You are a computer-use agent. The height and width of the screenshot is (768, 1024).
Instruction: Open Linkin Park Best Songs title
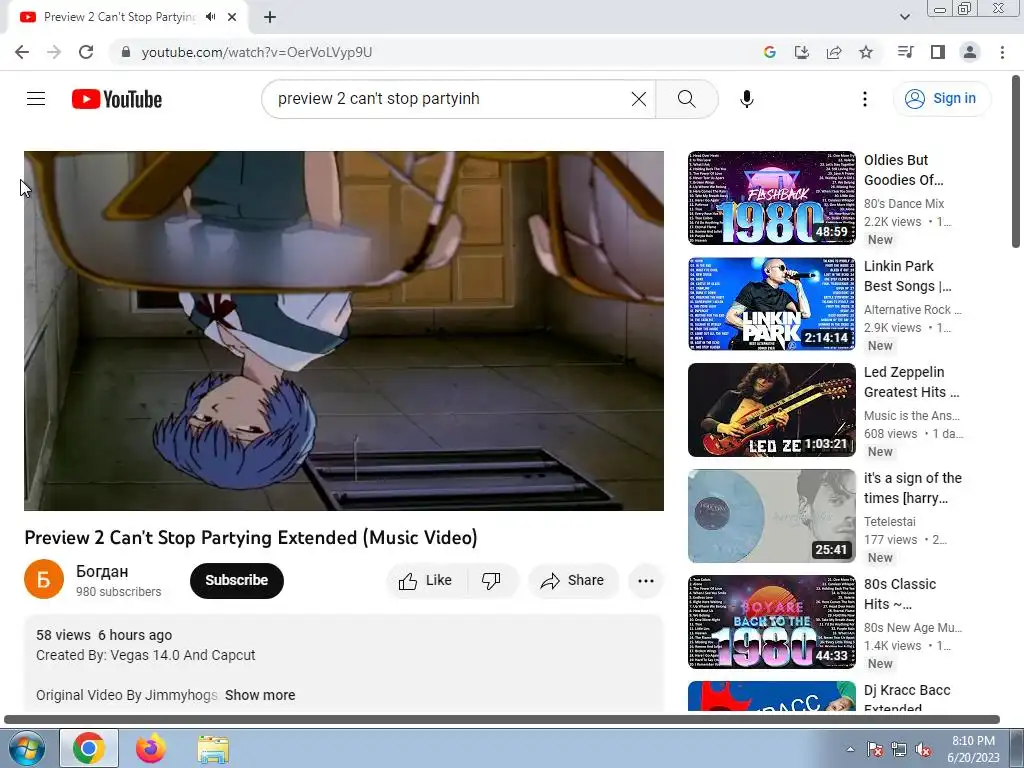click(908, 276)
